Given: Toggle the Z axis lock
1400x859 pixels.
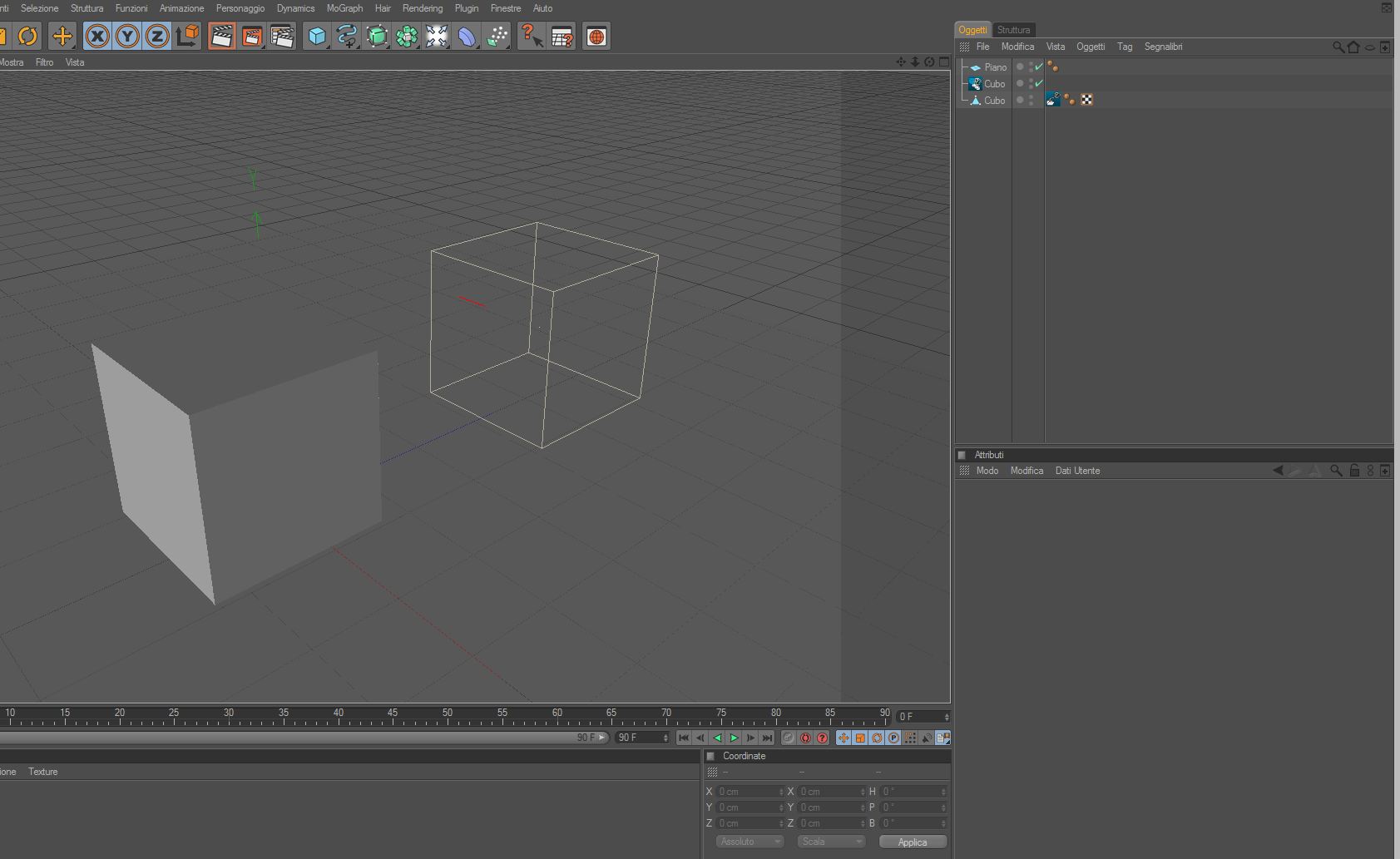Looking at the screenshot, I should coord(157,36).
